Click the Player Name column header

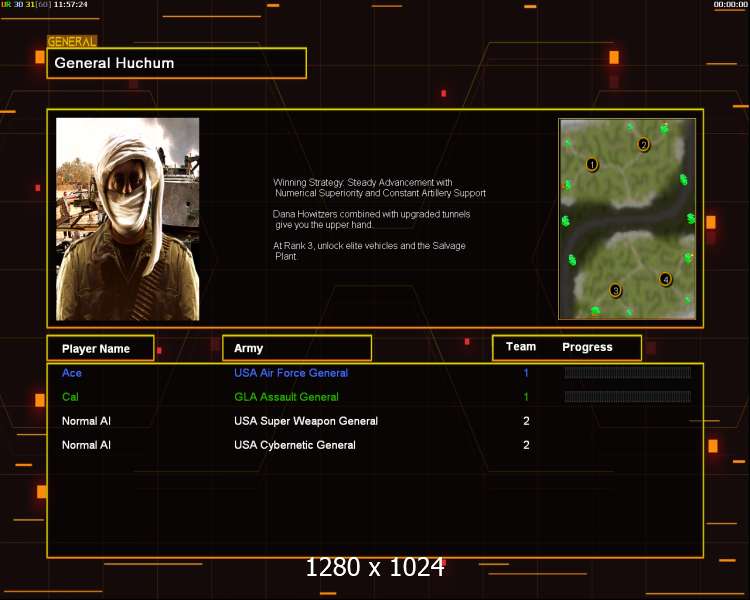(100, 348)
